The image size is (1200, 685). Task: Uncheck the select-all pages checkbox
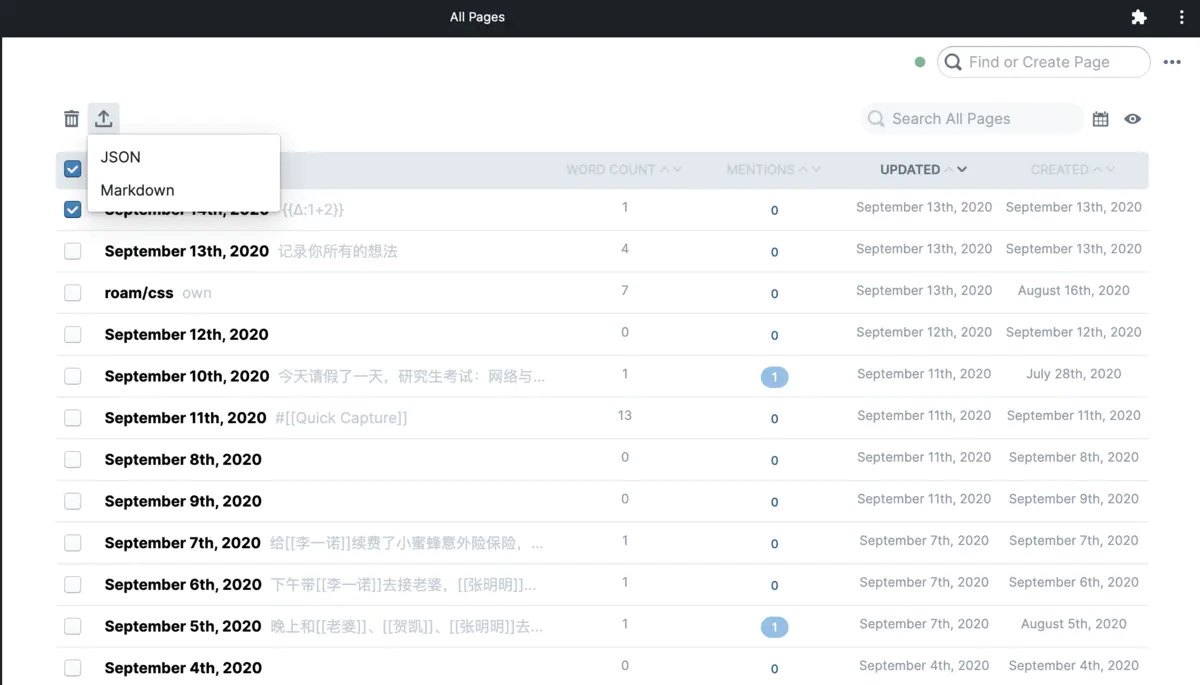[x=71, y=169]
